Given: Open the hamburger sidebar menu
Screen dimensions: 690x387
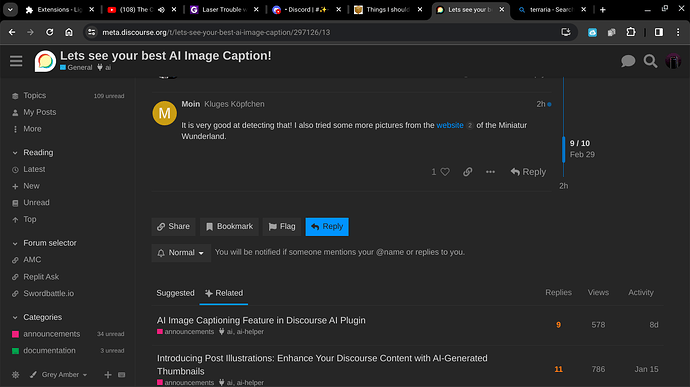Looking at the screenshot, I should coord(16,61).
